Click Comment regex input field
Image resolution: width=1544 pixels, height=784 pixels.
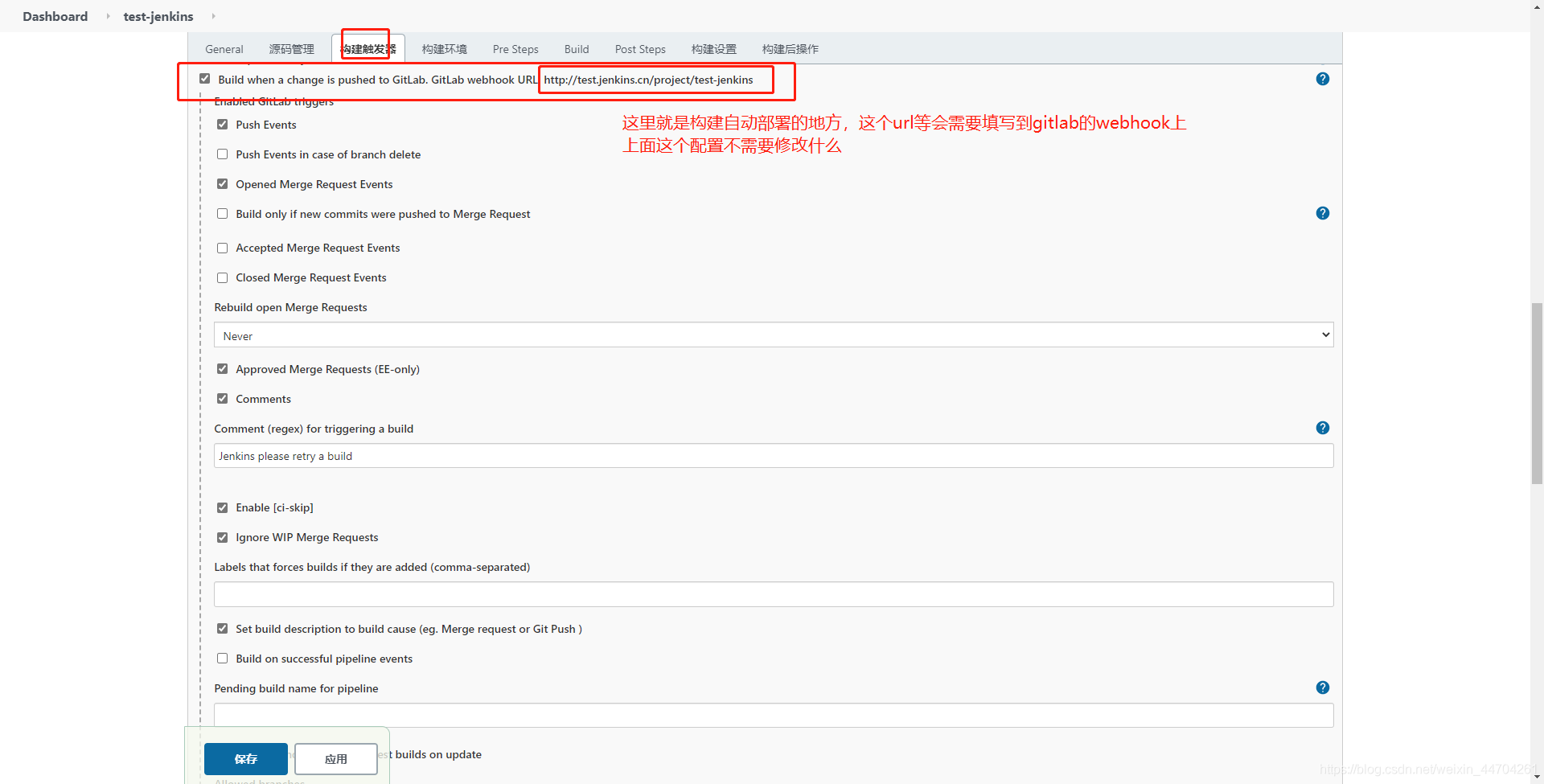(774, 456)
